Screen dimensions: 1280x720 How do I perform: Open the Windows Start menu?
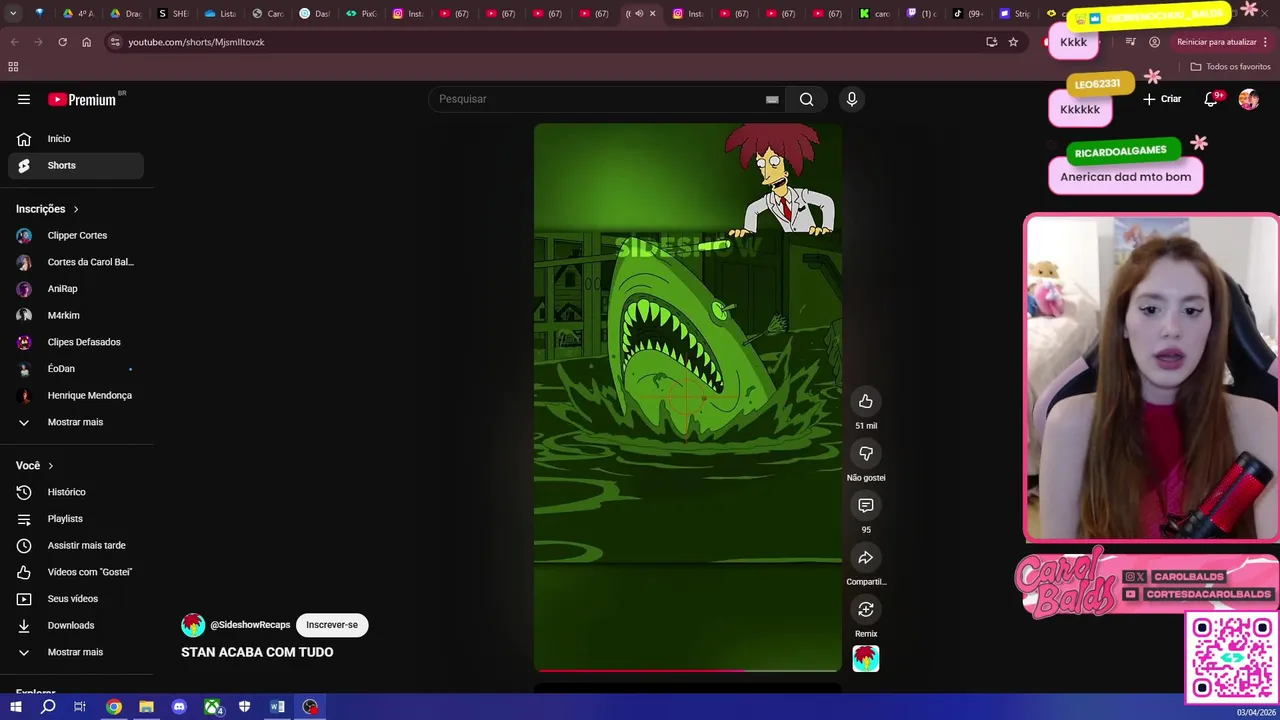[x=15, y=707]
